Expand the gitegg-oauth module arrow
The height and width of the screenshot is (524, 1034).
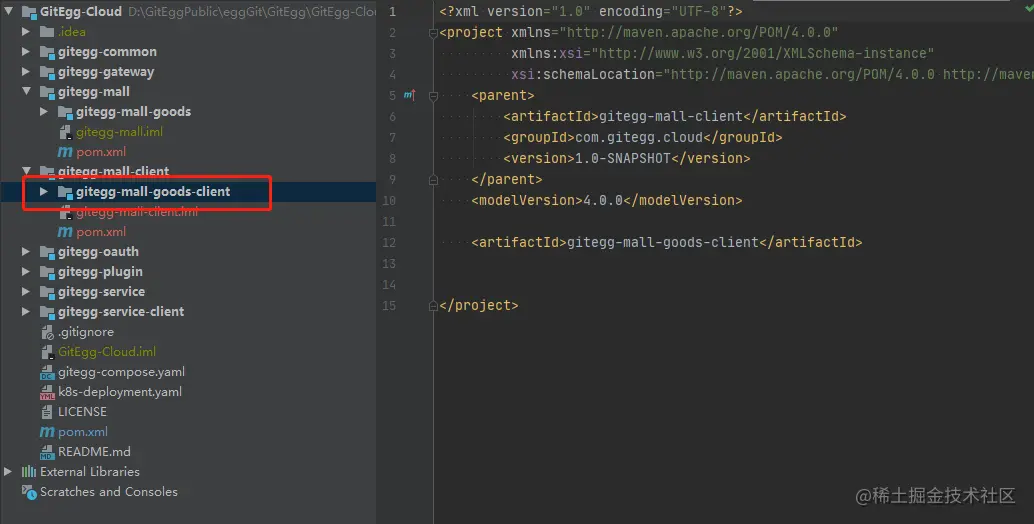tap(26, 251)
